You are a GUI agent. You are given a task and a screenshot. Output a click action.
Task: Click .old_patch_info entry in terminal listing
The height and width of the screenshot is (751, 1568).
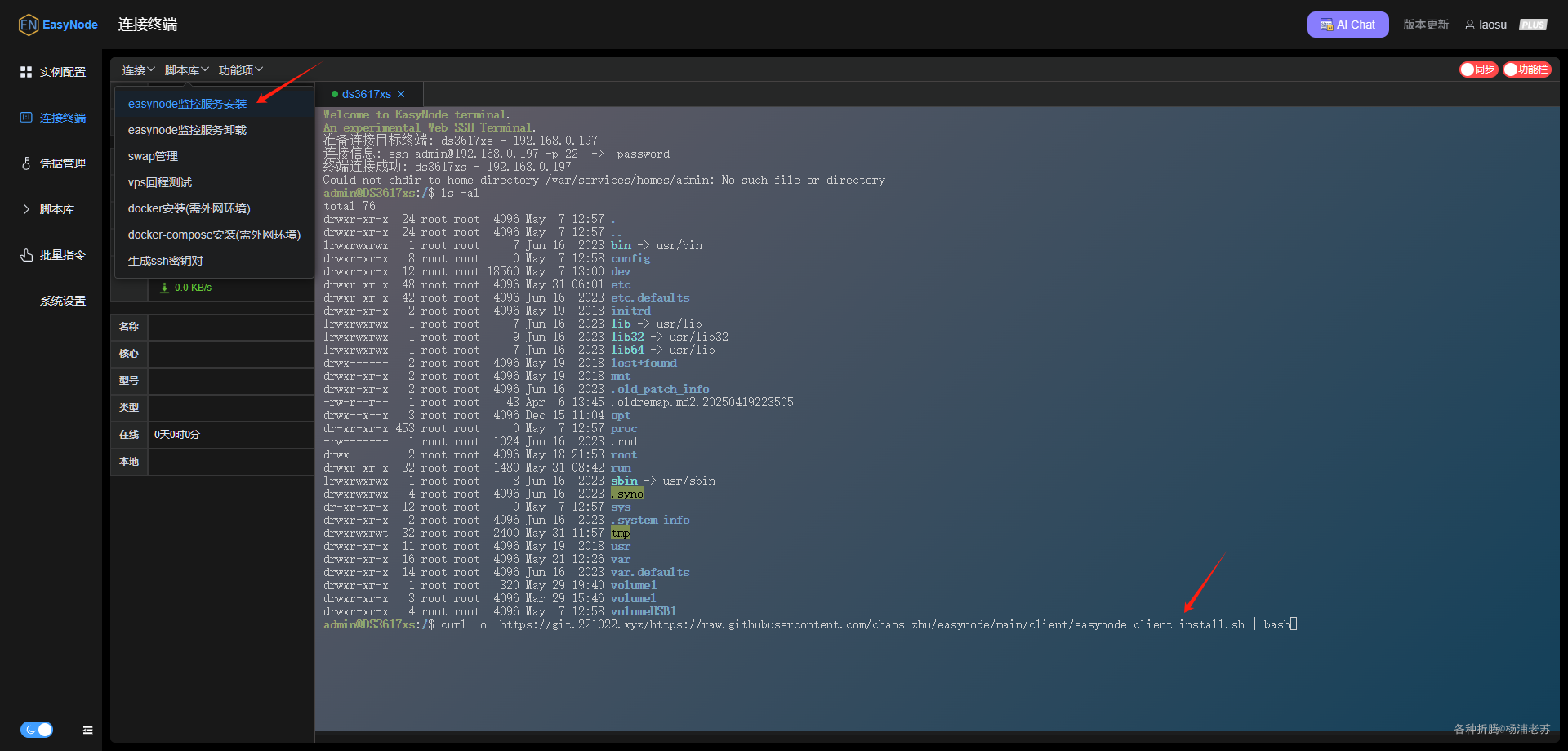click(x=660, y=389)
